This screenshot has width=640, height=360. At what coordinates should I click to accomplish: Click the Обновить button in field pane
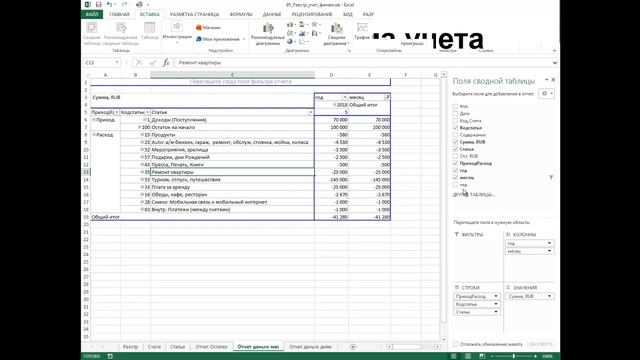pos(540,344)
